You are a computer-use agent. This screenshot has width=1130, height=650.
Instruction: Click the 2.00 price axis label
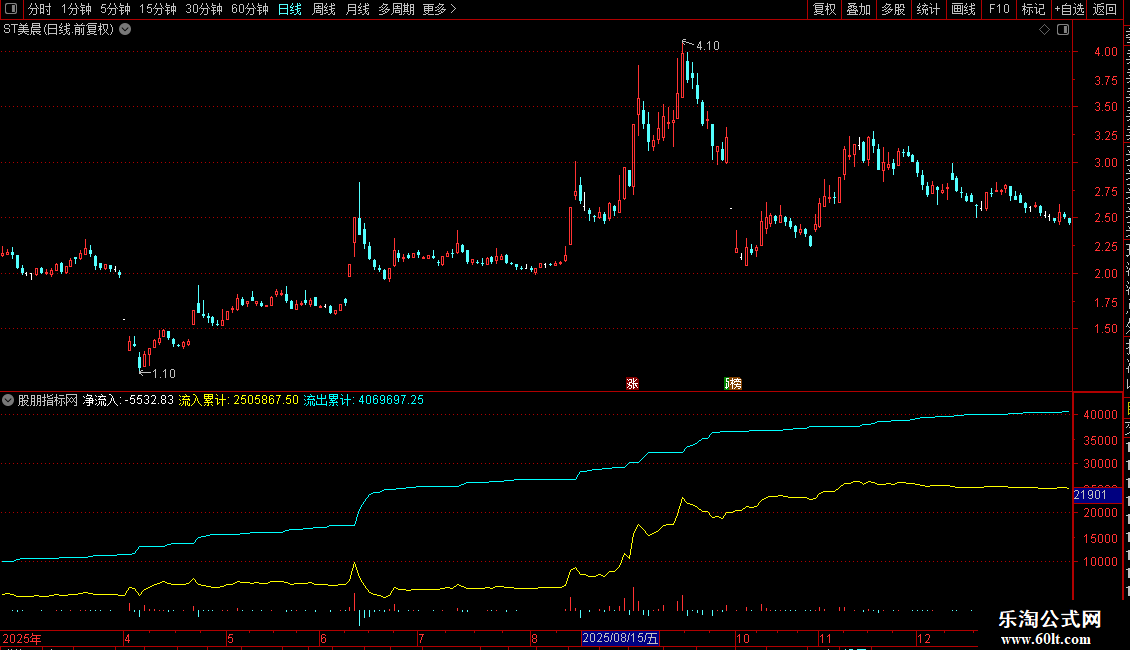click(x=1105, y=274)
